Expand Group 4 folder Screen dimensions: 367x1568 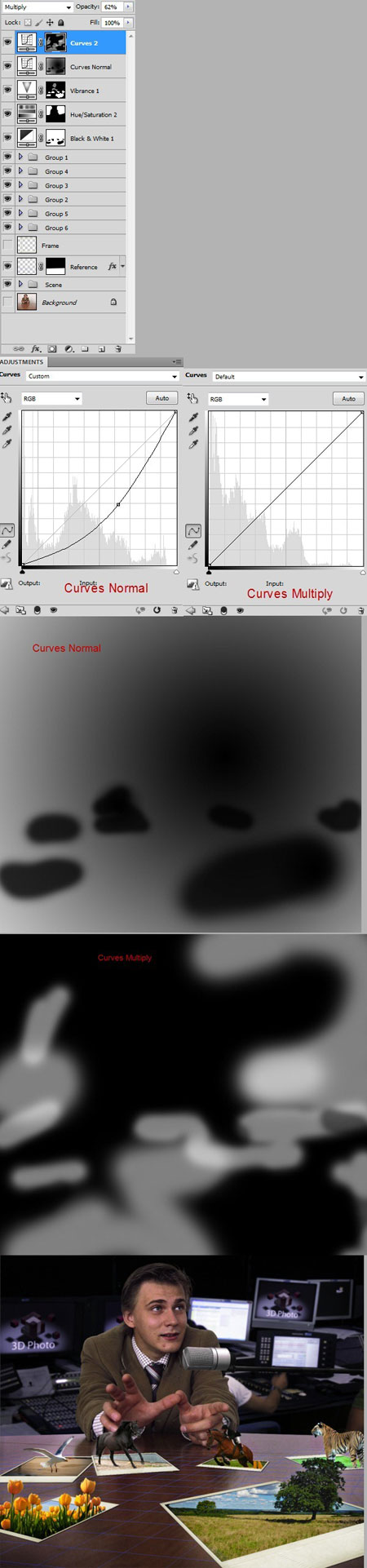point(20,171)
